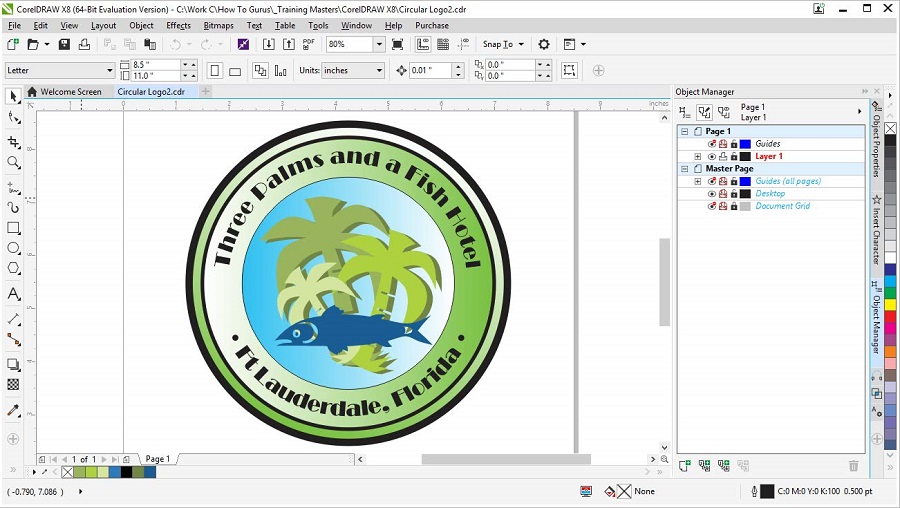Screen dimensions: 900x508
Task: Select the Shape tool
Action: click(x=14, y=118)
